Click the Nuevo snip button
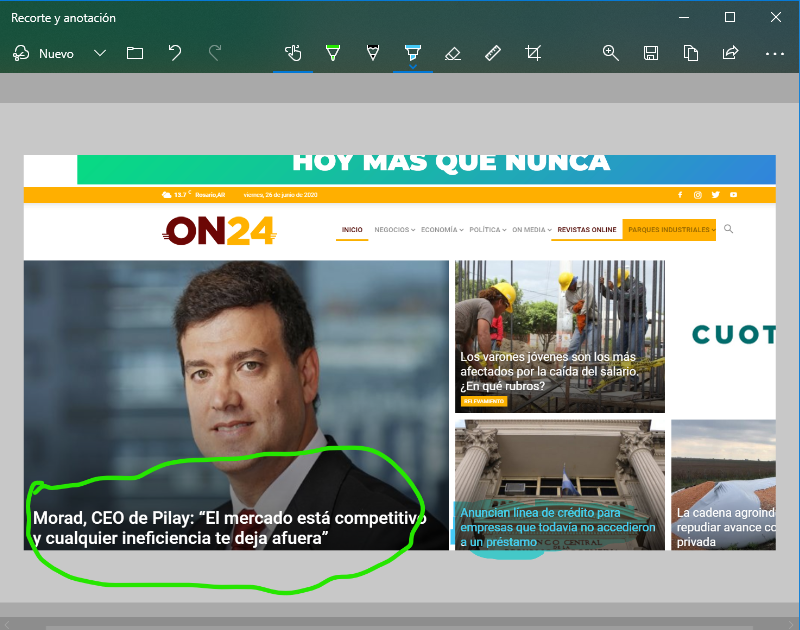This screenshot has width=800, height=630. click(43, 54)
